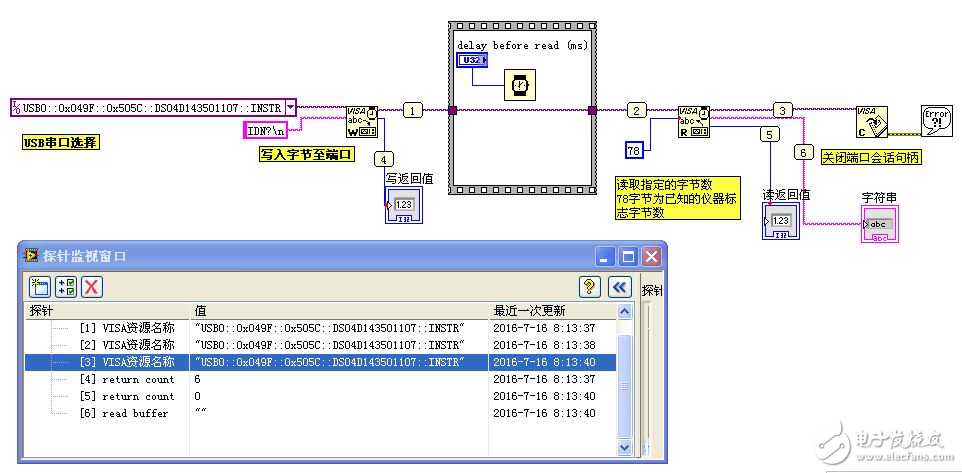This screenshot has height=473, width=962.
Task: Click the delay before read (ms) label
Action: [523, 45]
